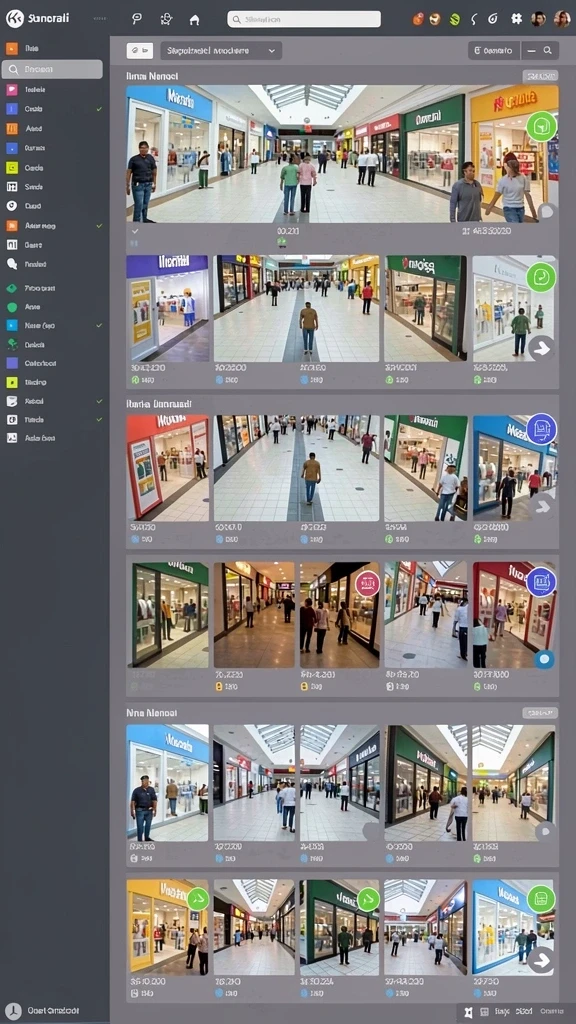Screen dimensions: 576x1024
Task: Click the white arrow button on the second row's rightmost thumbnail
Action: pyautogui.click(x=541, y=349)
